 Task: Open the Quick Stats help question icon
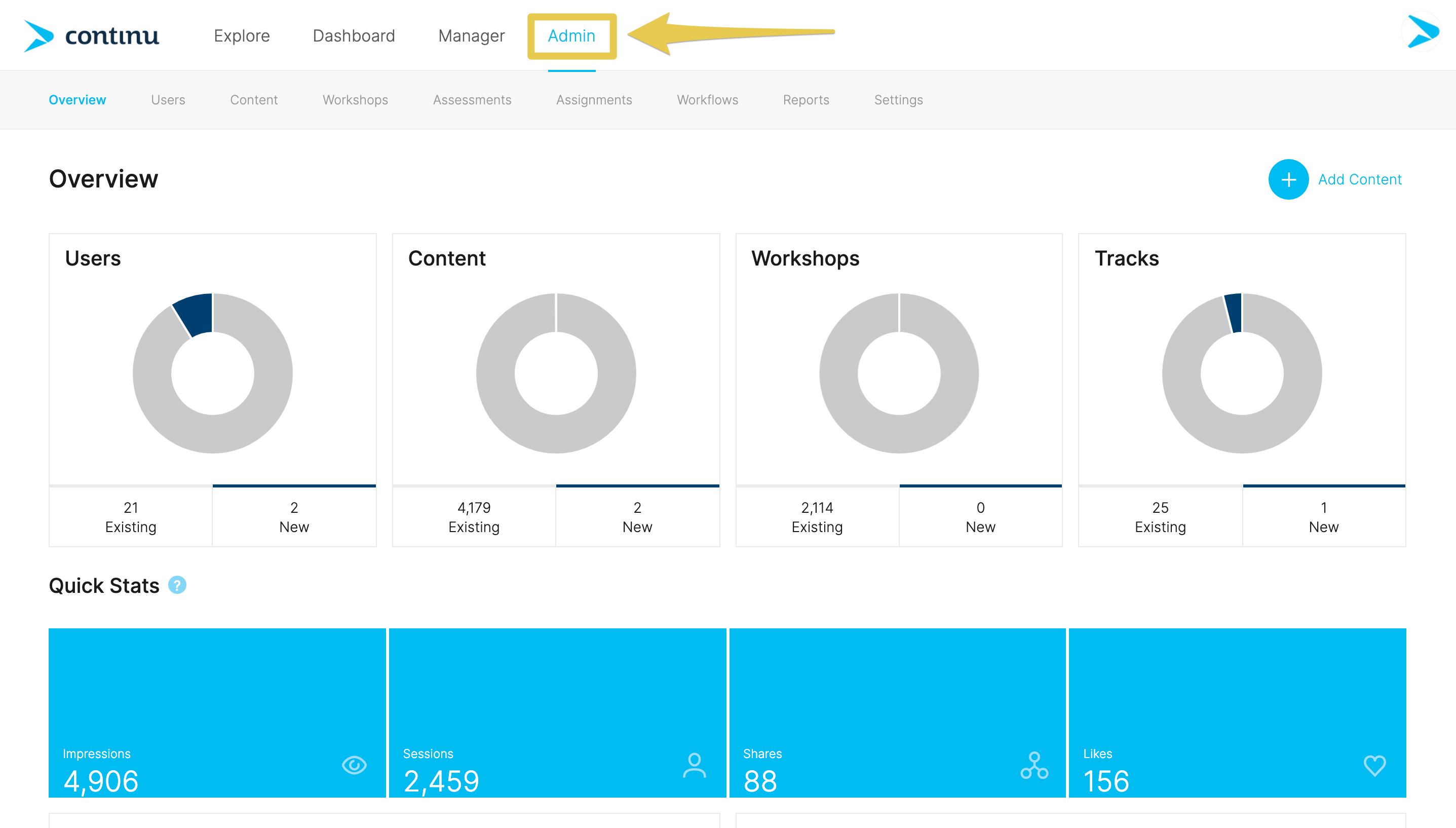click(177, 585)
